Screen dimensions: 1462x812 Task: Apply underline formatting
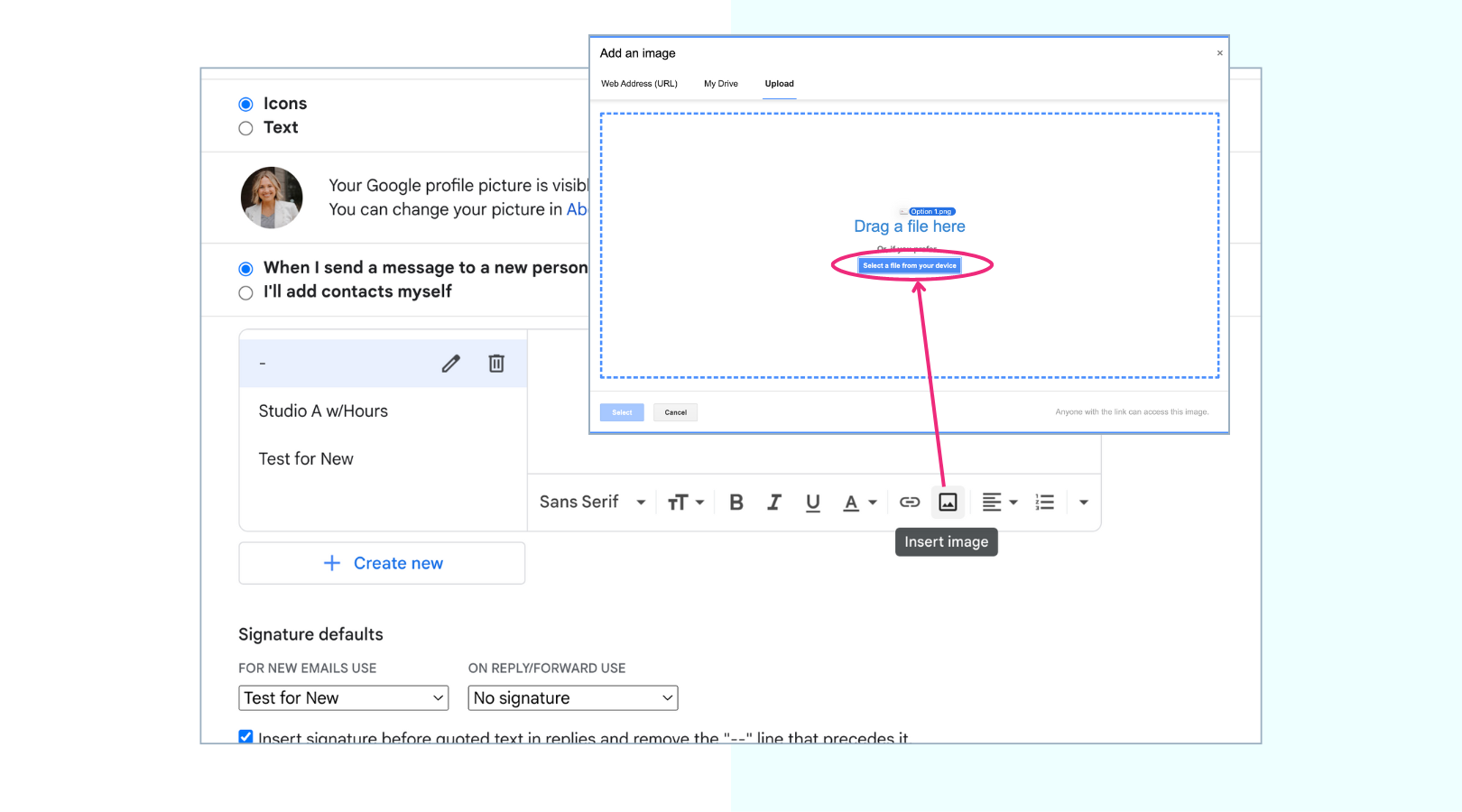point(812,502)
